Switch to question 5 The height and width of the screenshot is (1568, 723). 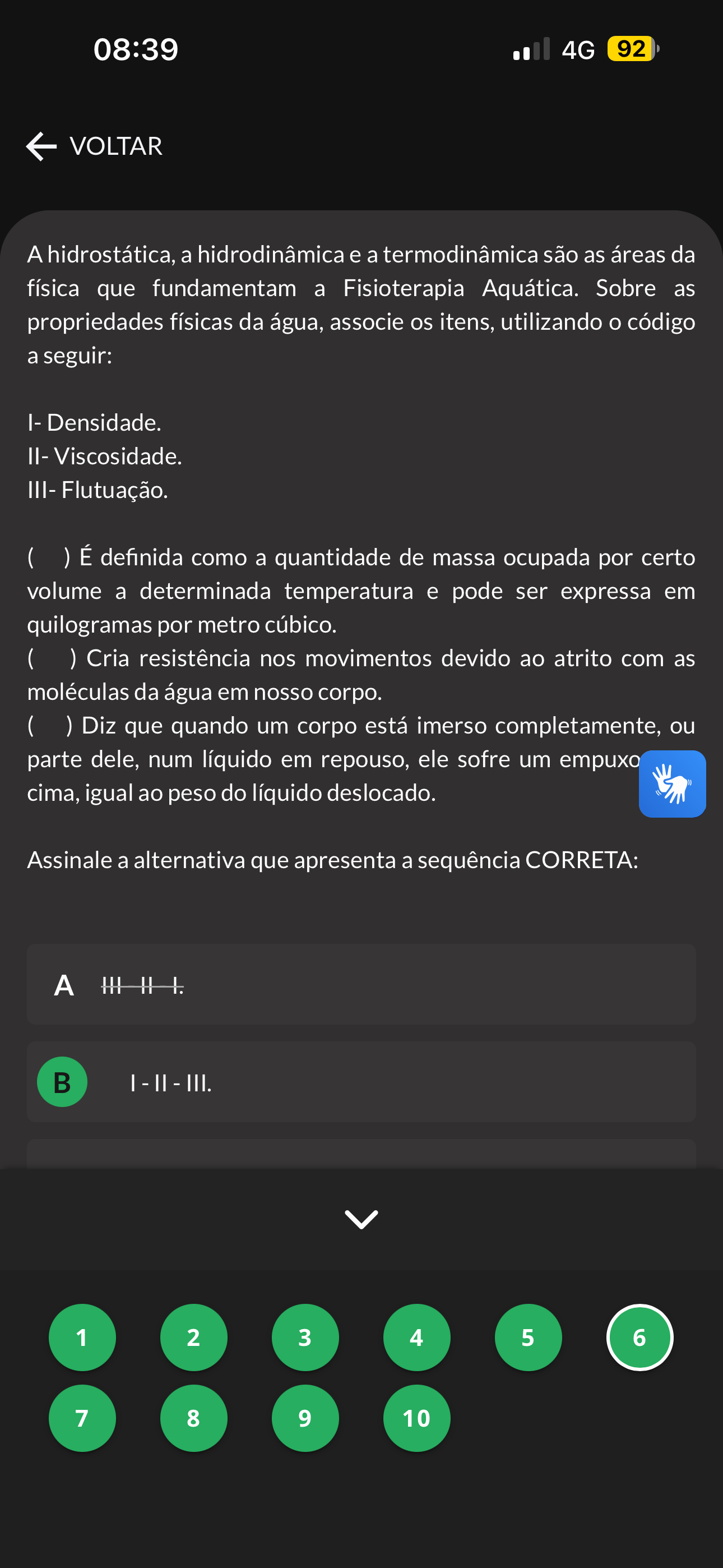pyautogui.click(x=529, y=1338)
